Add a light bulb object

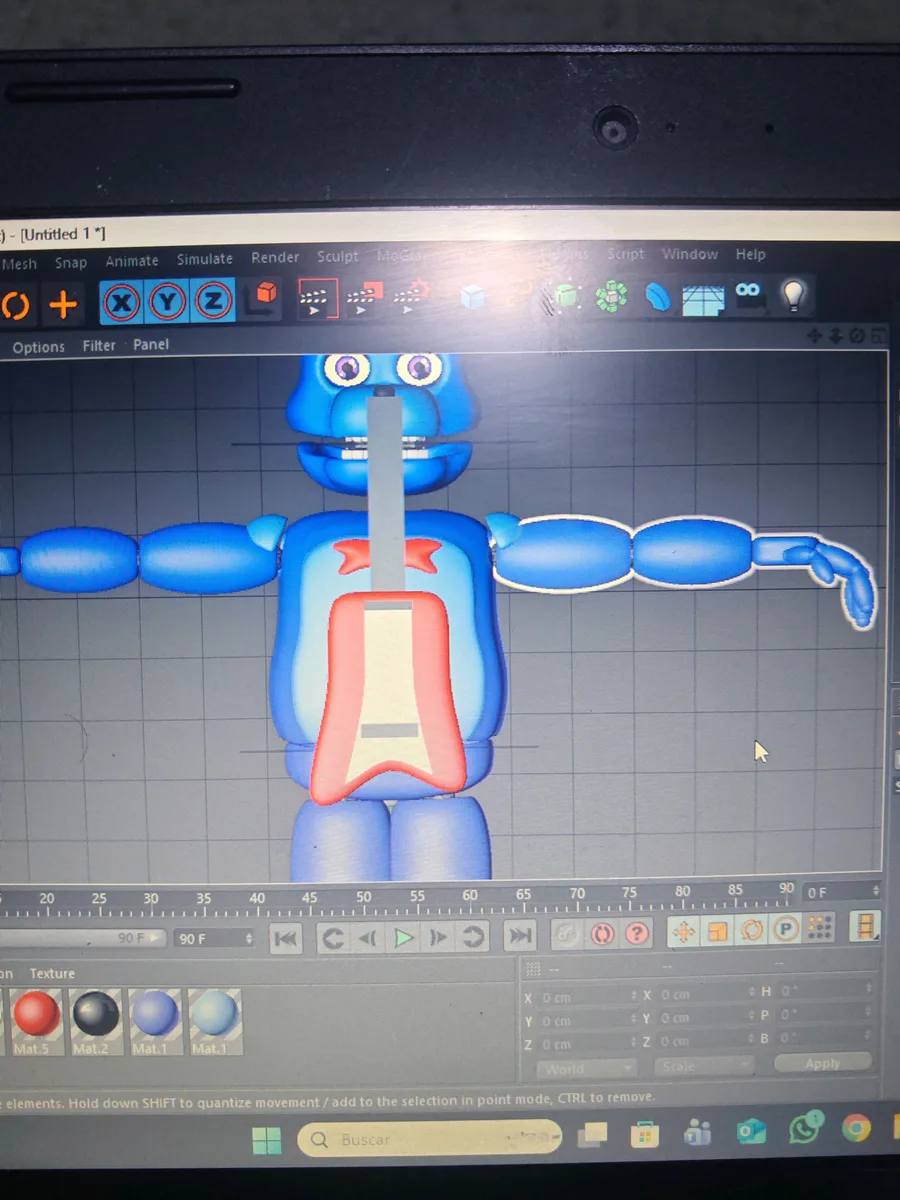point(793,295)
